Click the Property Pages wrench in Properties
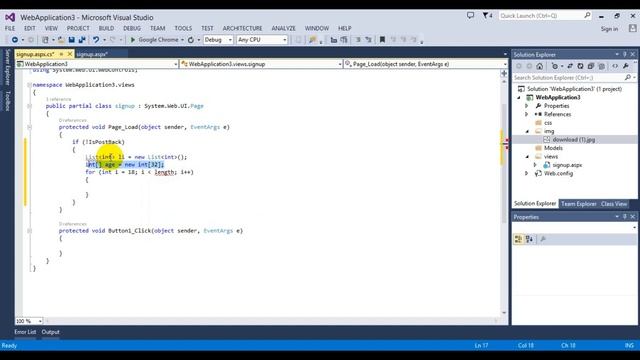Image resolution: width=640 pixels, height=360 pixels. point(543,239)
